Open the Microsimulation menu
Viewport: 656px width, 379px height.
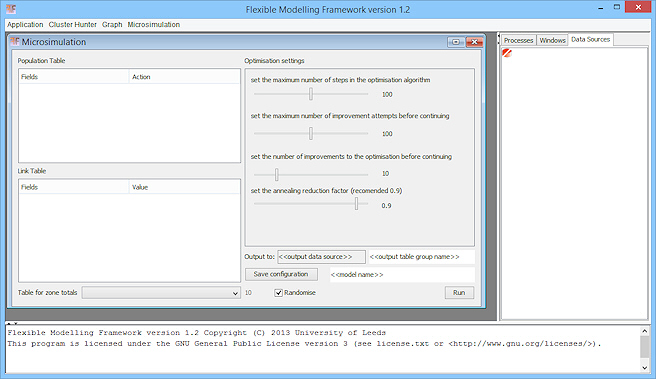point(154,25)
